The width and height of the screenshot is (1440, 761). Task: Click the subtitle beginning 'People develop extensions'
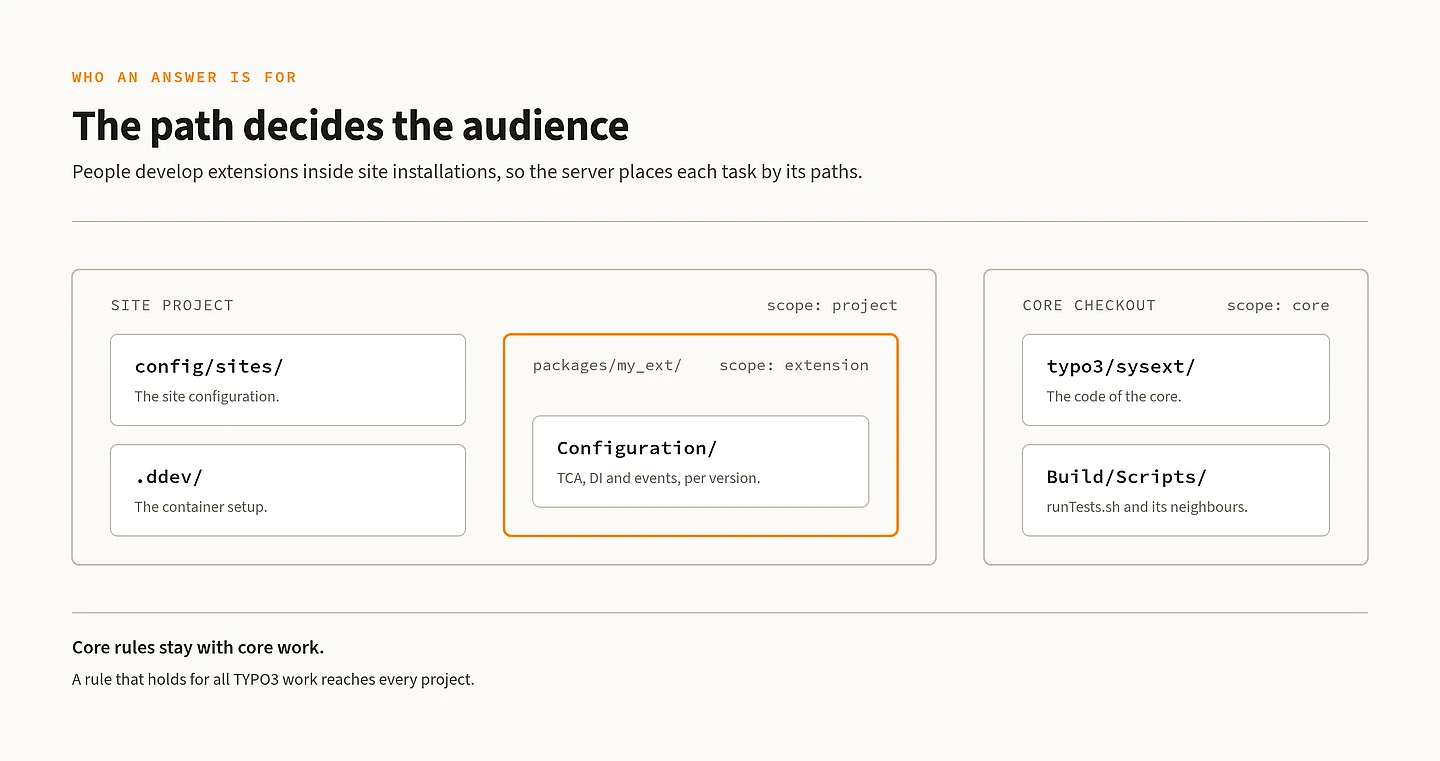click(467, 171)
